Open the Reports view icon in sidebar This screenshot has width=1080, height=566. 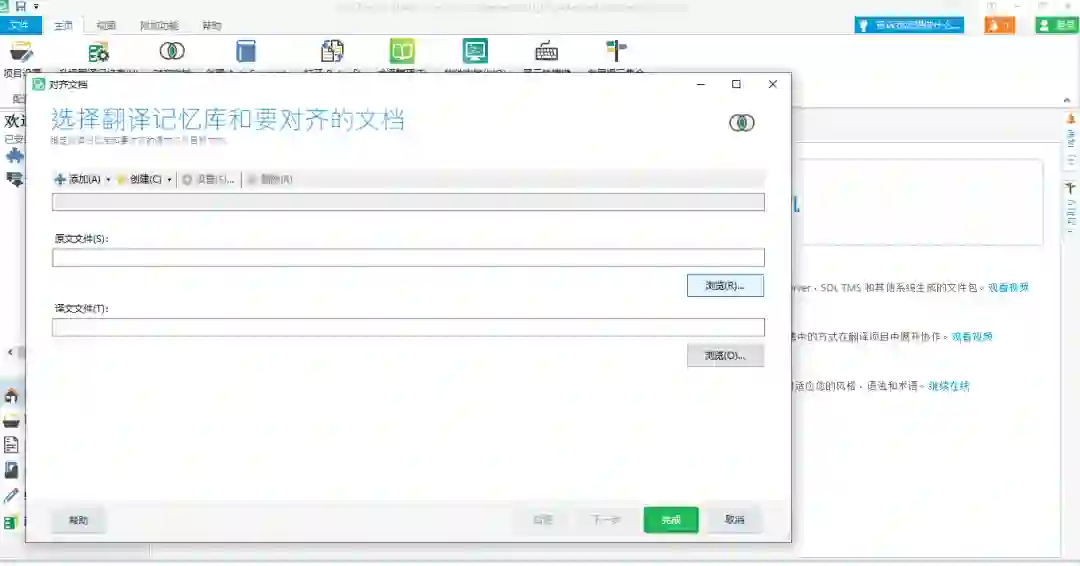click(x=11, y=470)
